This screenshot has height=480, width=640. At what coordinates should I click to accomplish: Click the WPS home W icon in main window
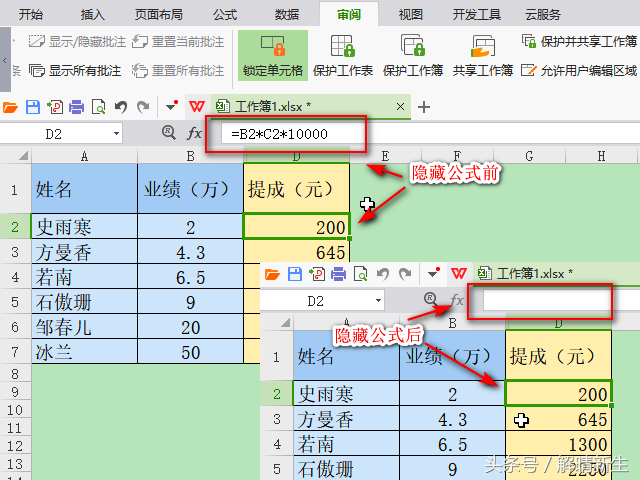click(x=197, y=107)
